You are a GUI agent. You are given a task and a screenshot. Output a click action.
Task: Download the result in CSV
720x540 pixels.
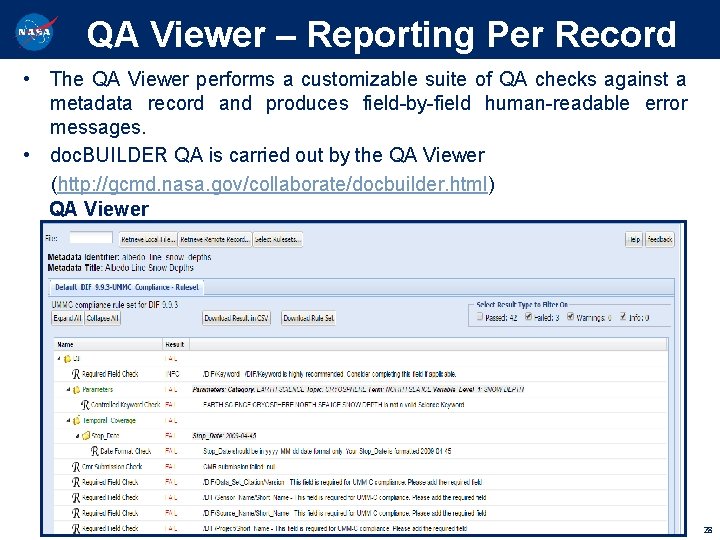point(236,318)
